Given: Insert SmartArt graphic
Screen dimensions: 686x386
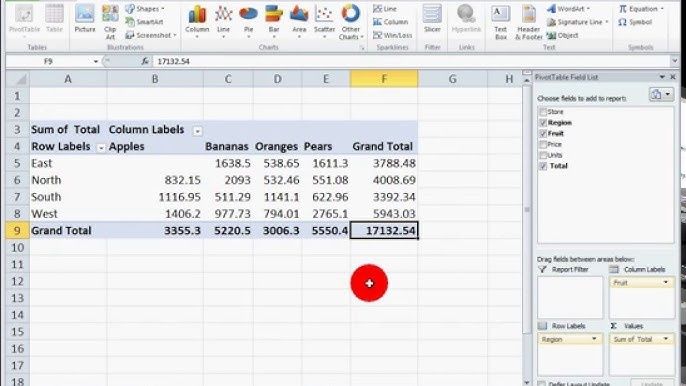Looking at the screenshot, I should coord(144,21).
